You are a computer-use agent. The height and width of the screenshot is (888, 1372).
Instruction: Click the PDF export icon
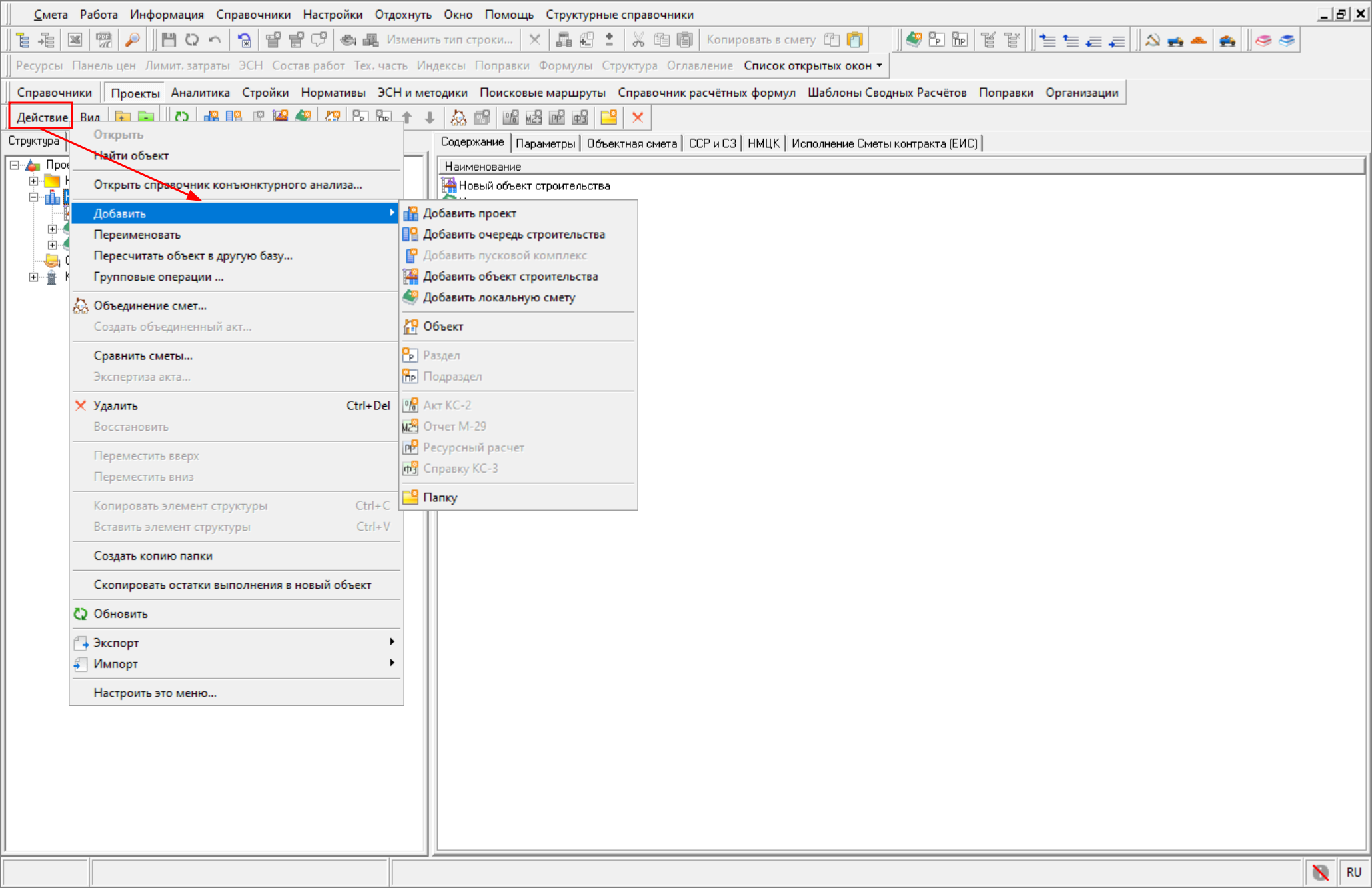coord(104,40)
